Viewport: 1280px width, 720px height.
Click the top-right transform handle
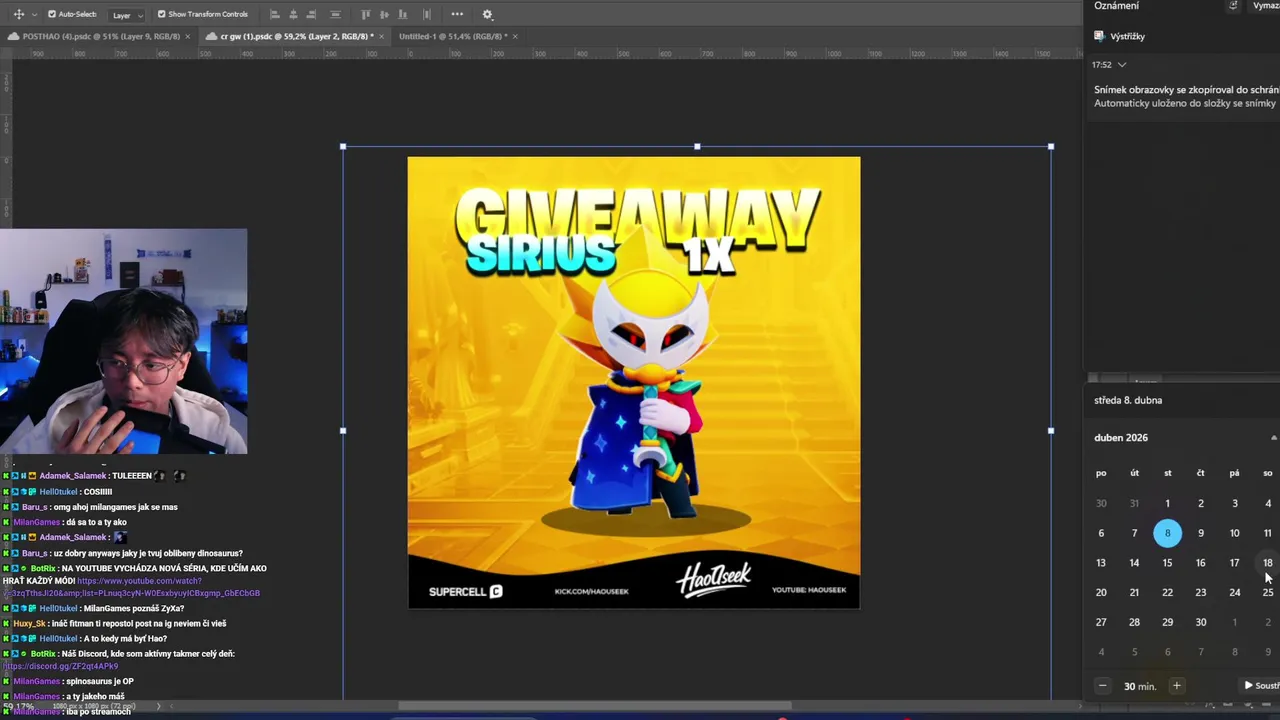tap(1051, 147)
